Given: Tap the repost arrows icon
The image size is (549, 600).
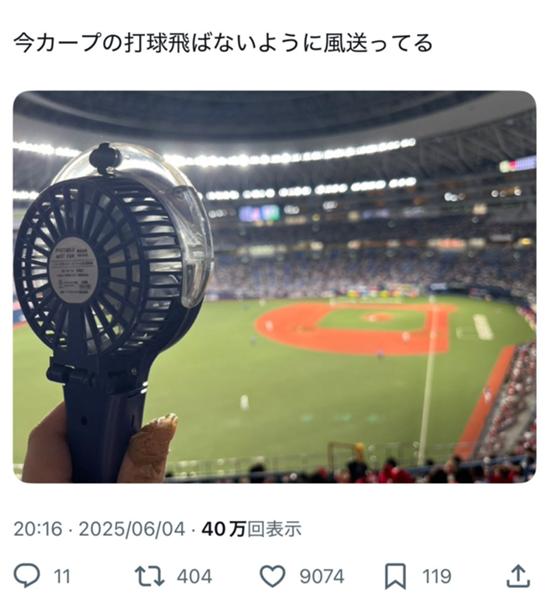Looking at the screenshot, I should tap(150, 576).
